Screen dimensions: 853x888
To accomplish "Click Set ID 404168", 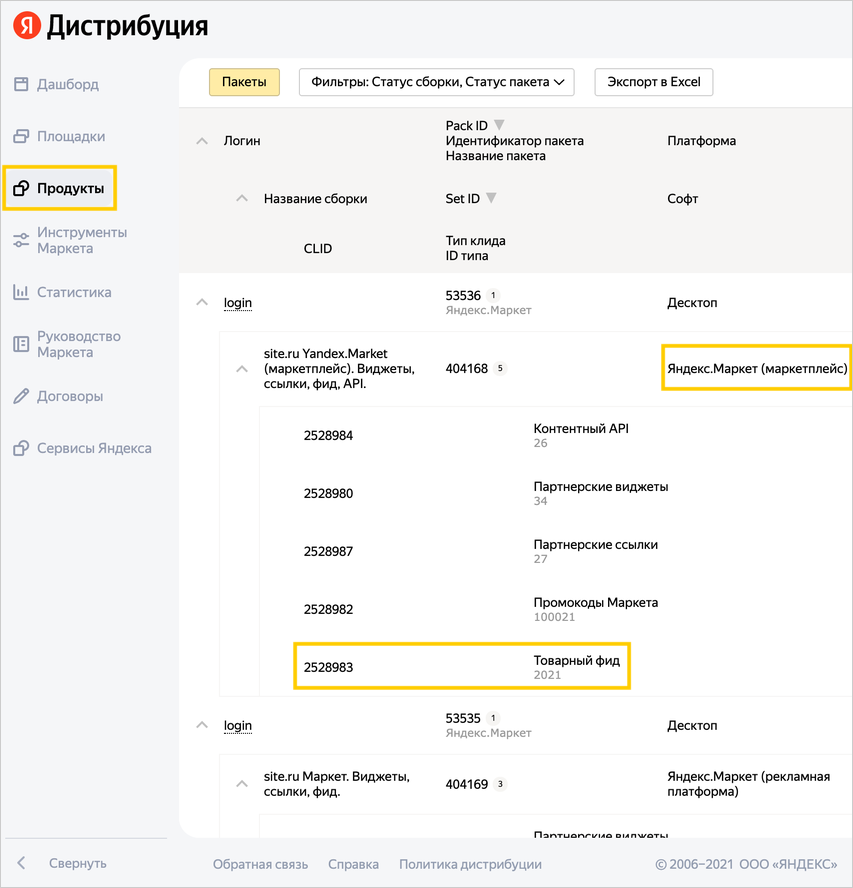I will (x=467, y=369).
